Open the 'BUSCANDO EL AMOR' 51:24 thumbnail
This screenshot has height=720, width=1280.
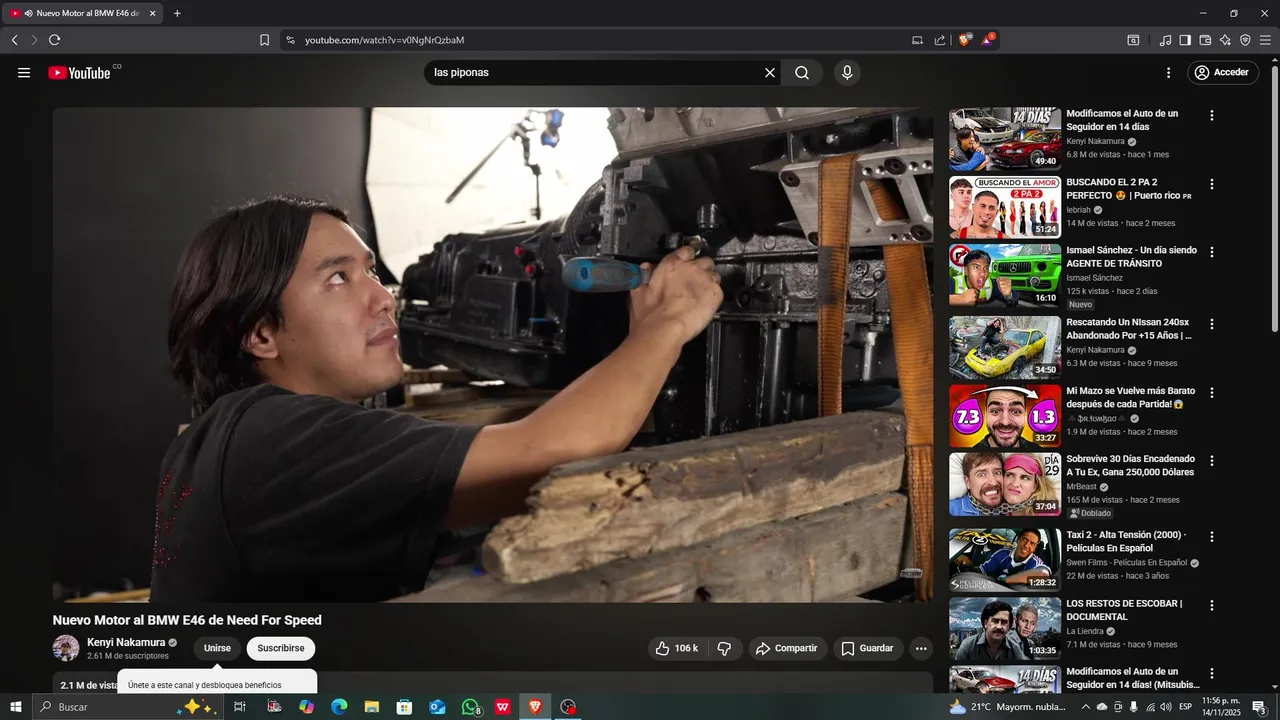(x=1005, y=207)
